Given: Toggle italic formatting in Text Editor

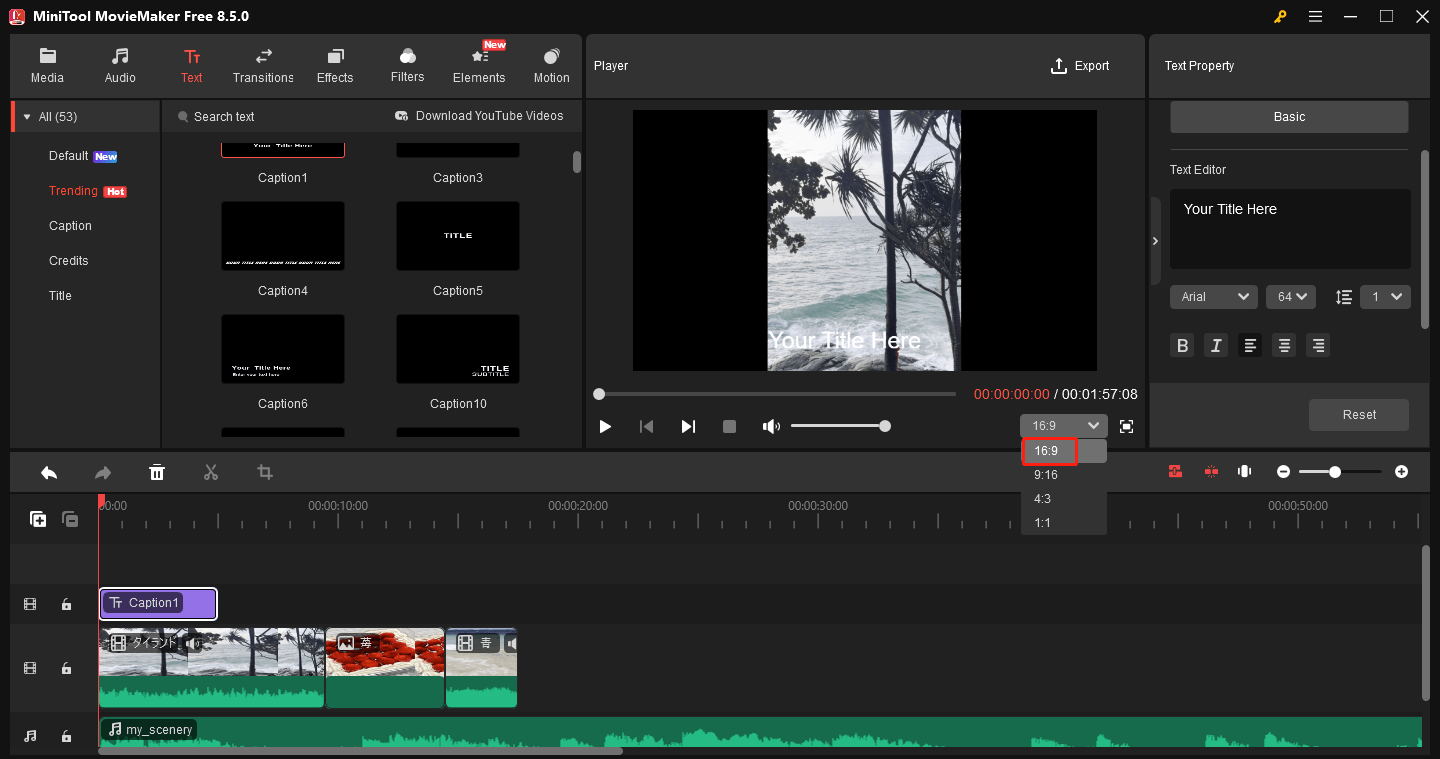Looking at the screenshot, I should click(1215, 345).
